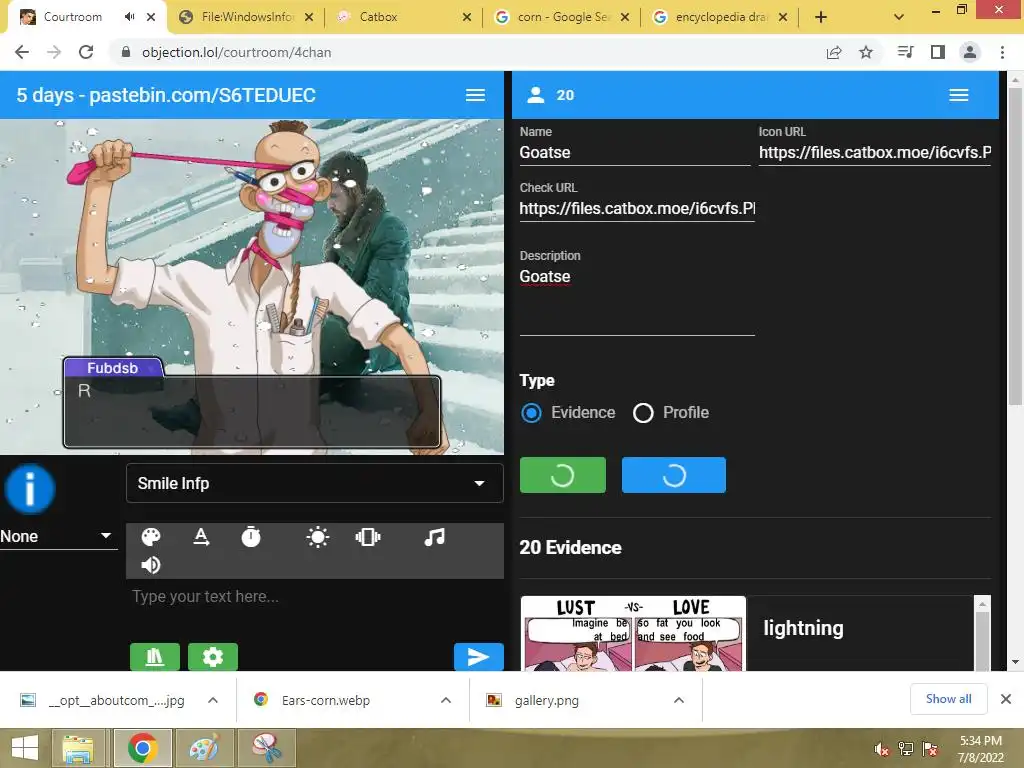This screenshot has height=768, width=1024.
Task: Close the downloads bar
Action: click(x=1006, y=699)
